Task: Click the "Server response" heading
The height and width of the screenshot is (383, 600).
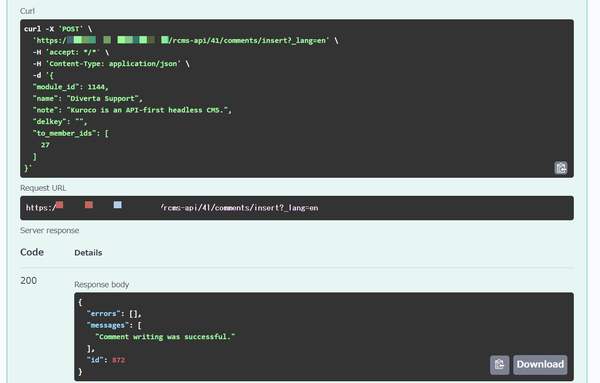Action: pos(50,230)
